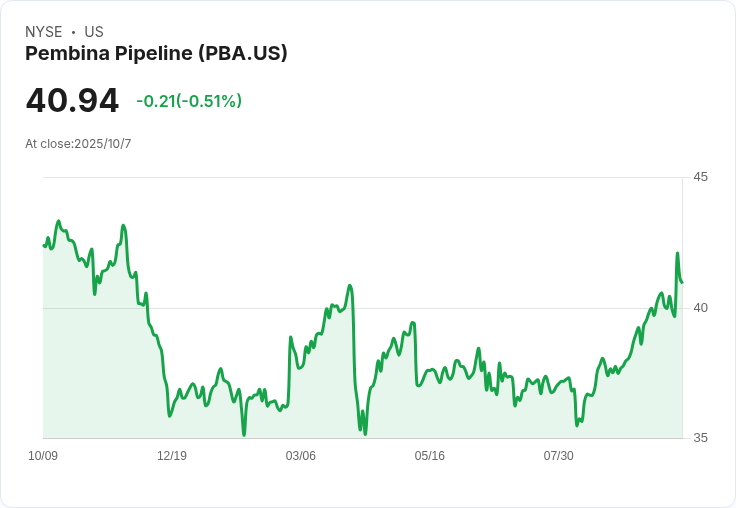Select the 10/09 date label
Image resolution: width=736 pixels, height=508 pixels.
[x=43, y=456]
